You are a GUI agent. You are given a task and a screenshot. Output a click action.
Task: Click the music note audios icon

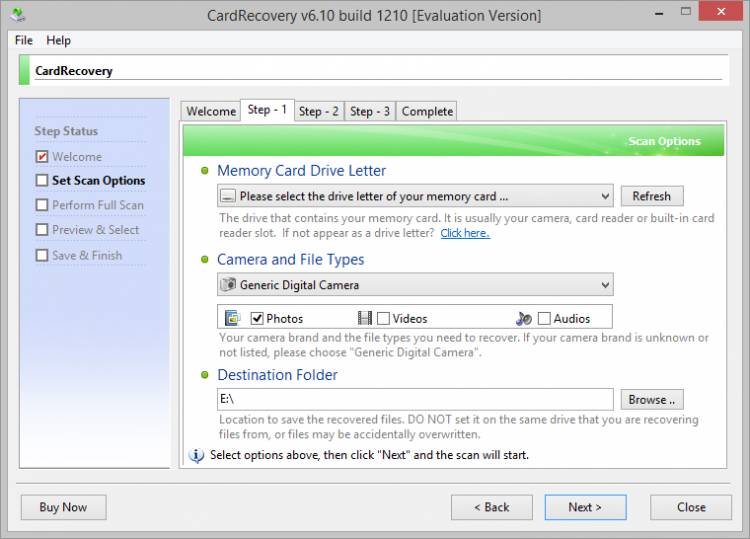coord(524,318)
